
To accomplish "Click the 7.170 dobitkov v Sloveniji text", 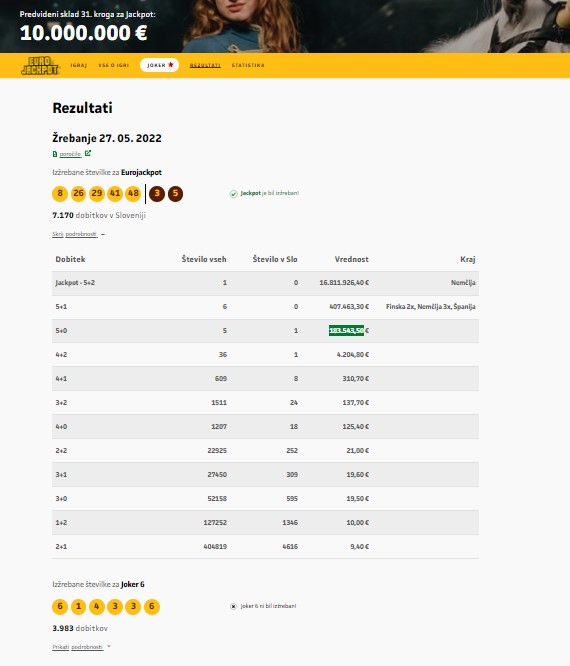I will coord(99,215).
